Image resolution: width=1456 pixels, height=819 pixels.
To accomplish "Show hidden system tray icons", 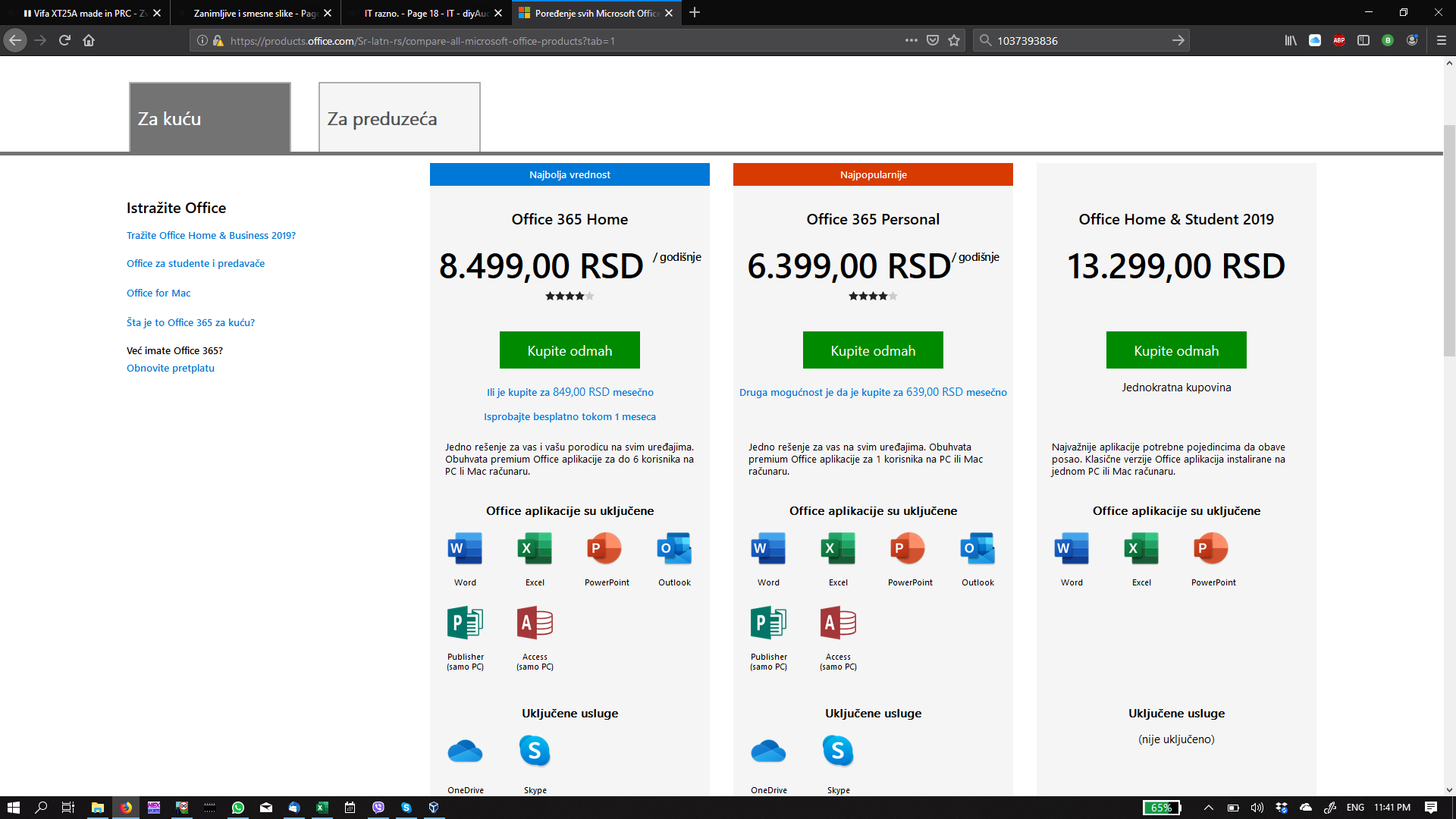I will (x=1209, y=808).
